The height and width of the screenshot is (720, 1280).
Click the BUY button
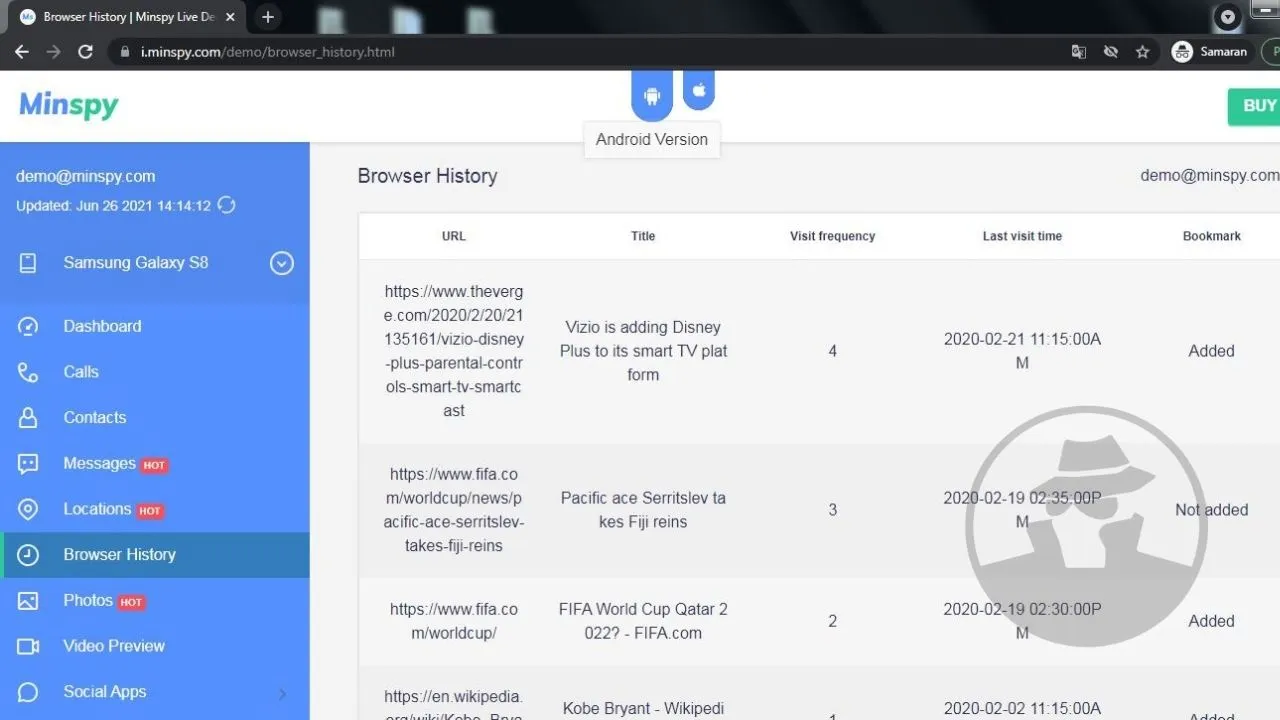click(x=1256, y=106)
